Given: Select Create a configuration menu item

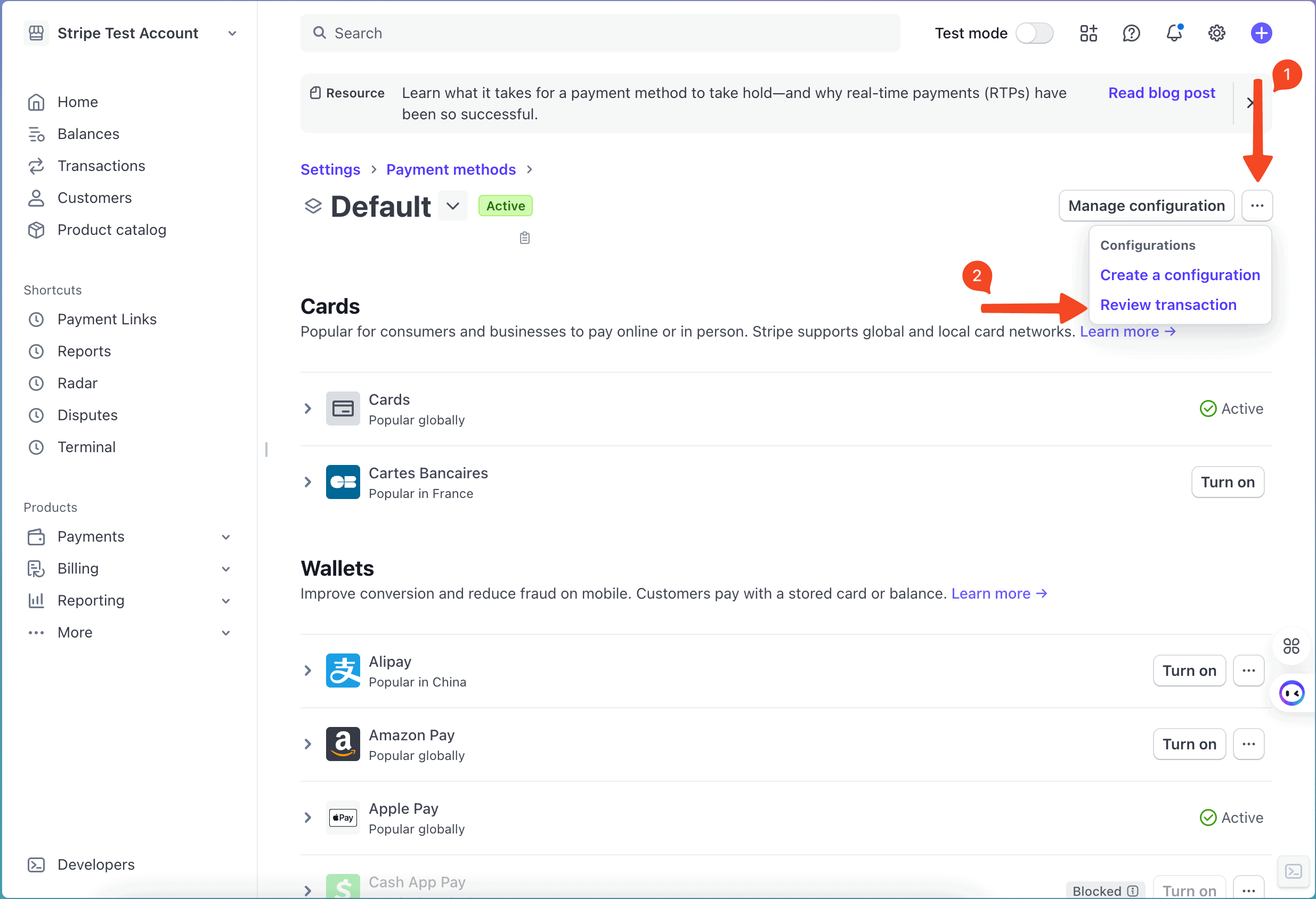Looking at the screenshot, I should 1180,275.
